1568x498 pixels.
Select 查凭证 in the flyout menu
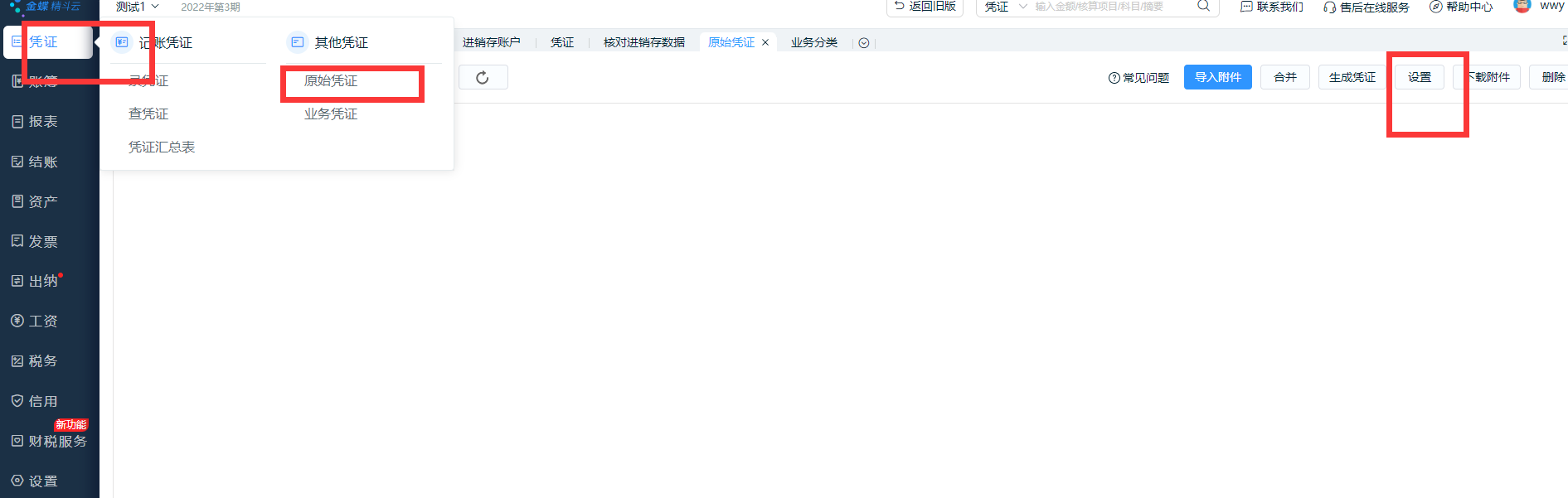tap(148, 114)
